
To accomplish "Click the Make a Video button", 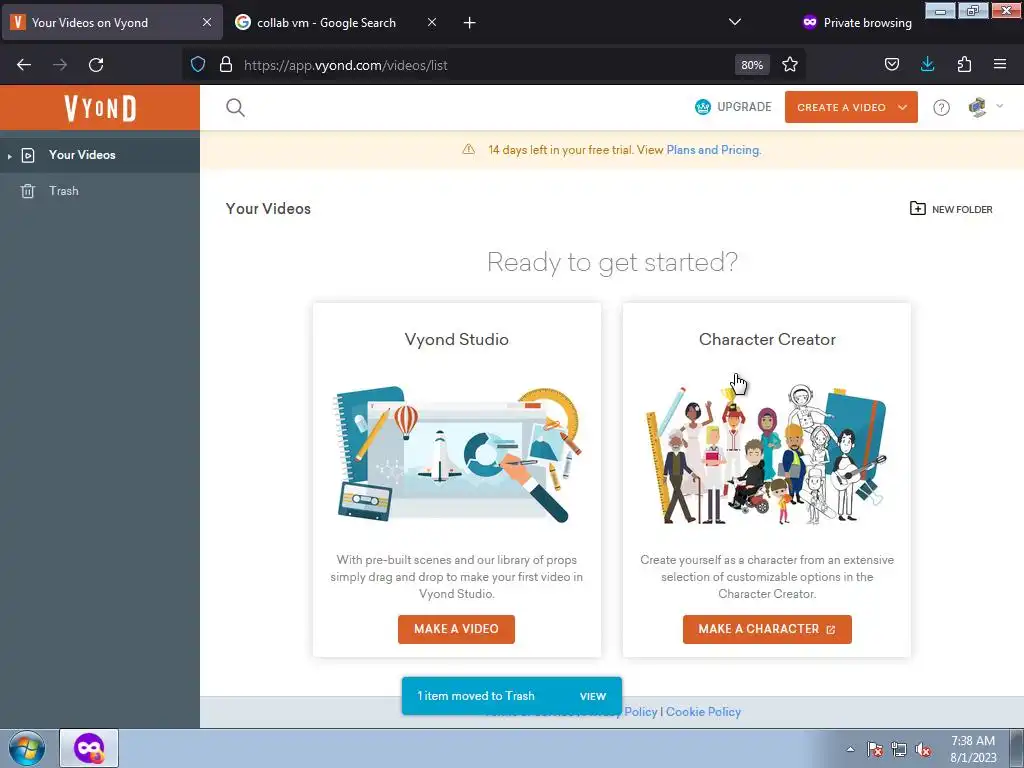I will tap(456, 629).
